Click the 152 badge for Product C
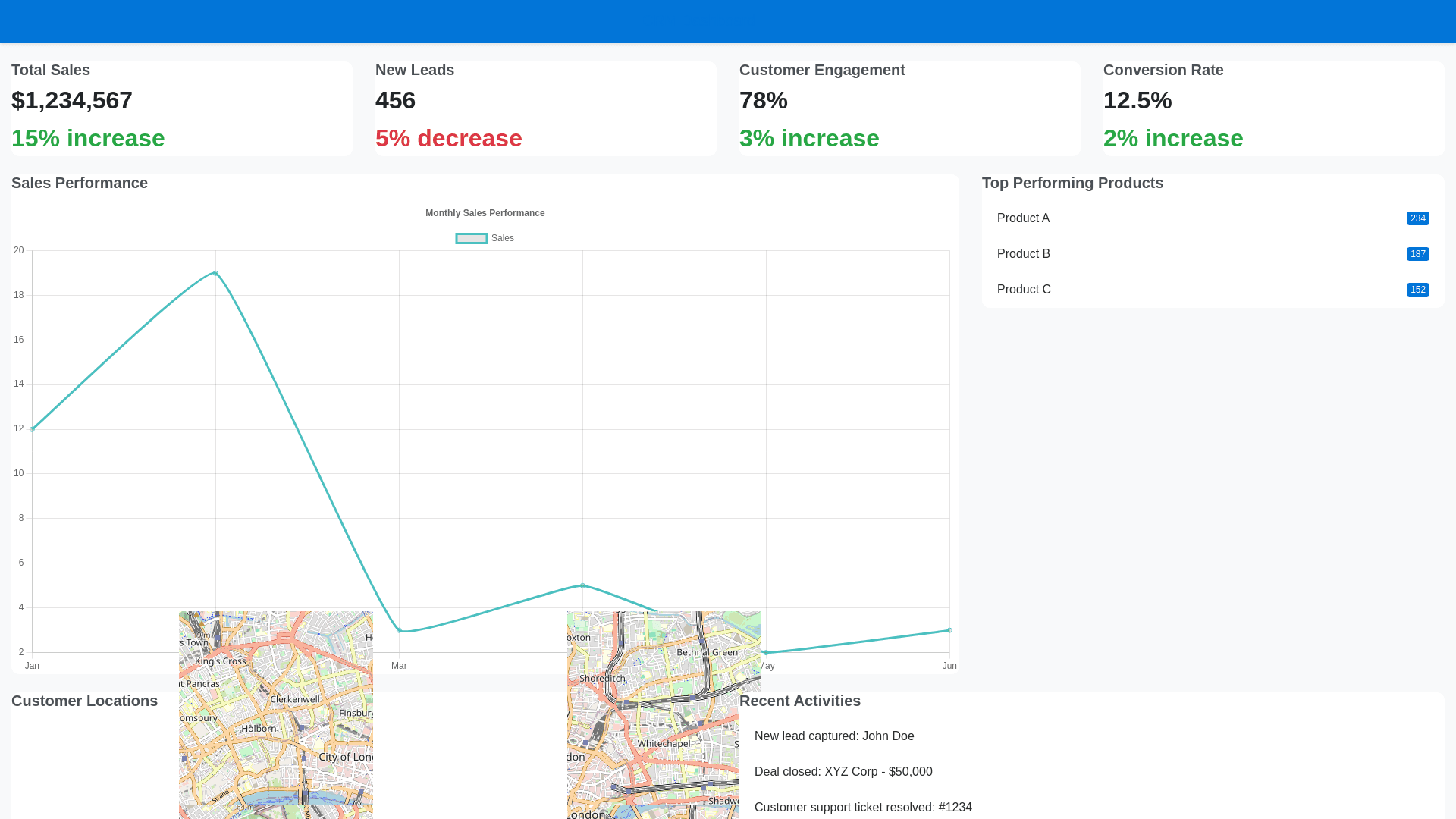The image size is (1456, 819). click(x=1417, y=290)
